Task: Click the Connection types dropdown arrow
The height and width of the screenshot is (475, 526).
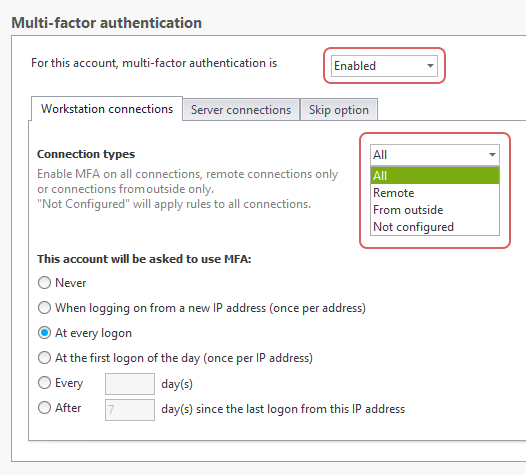Action: 492,155
